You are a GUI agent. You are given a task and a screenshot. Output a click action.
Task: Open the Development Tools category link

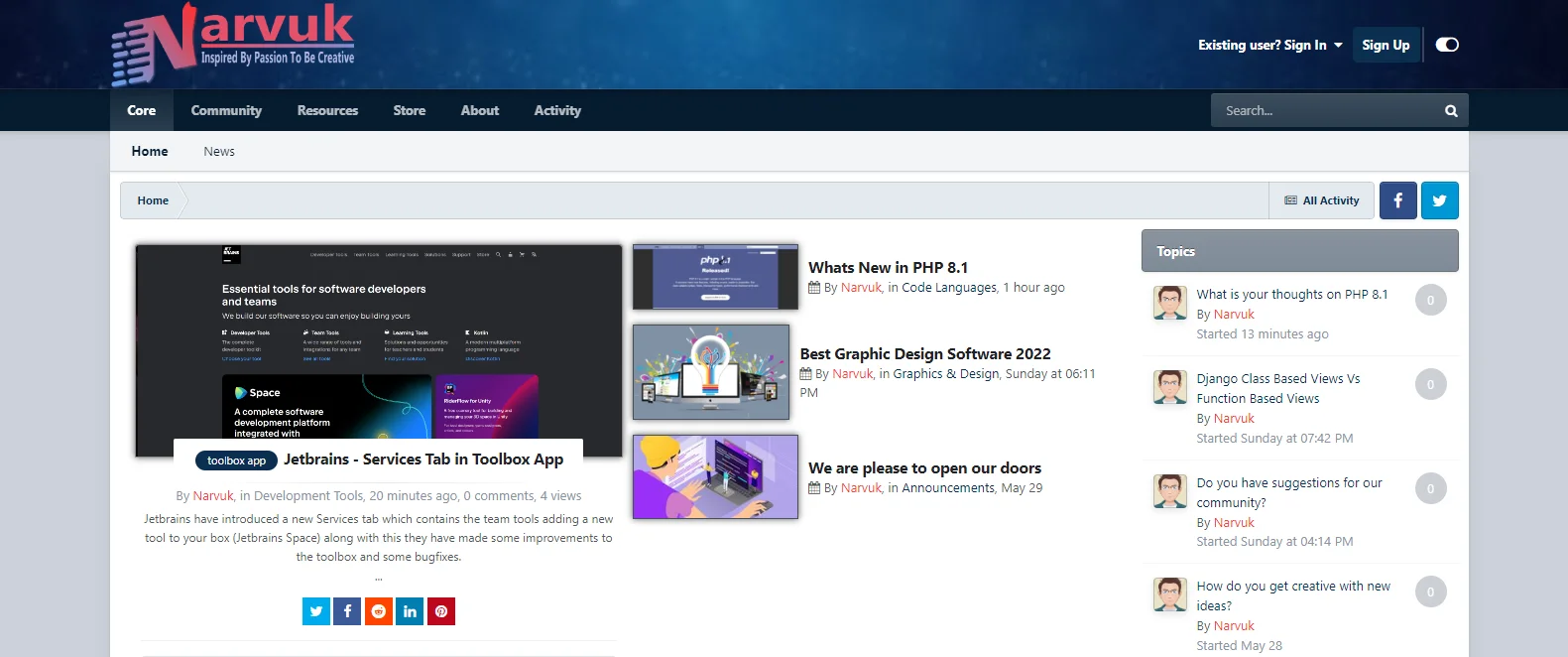point(308,496)
